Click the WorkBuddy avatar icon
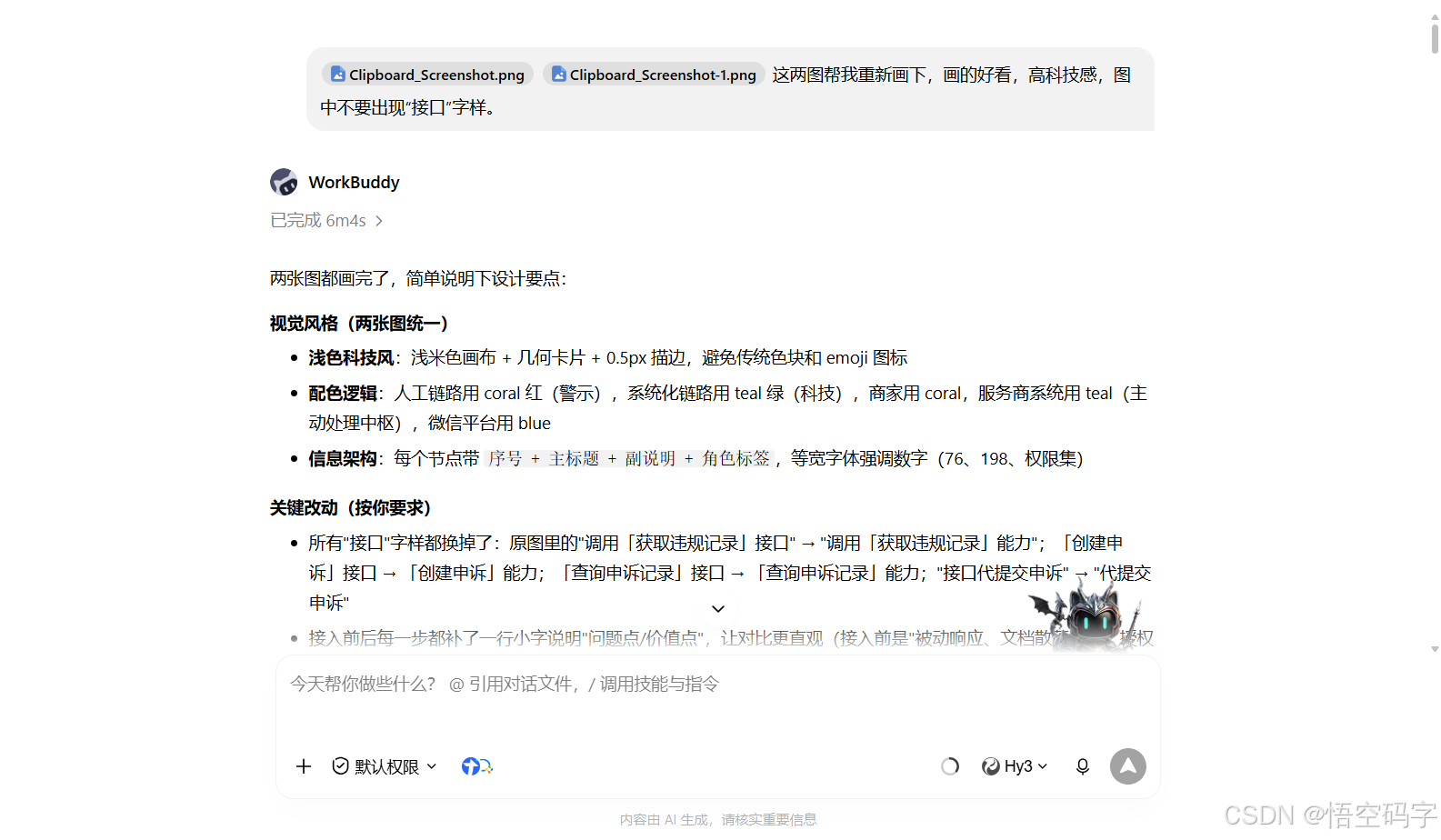The image size is (1441, 840). tap(284, 182)
